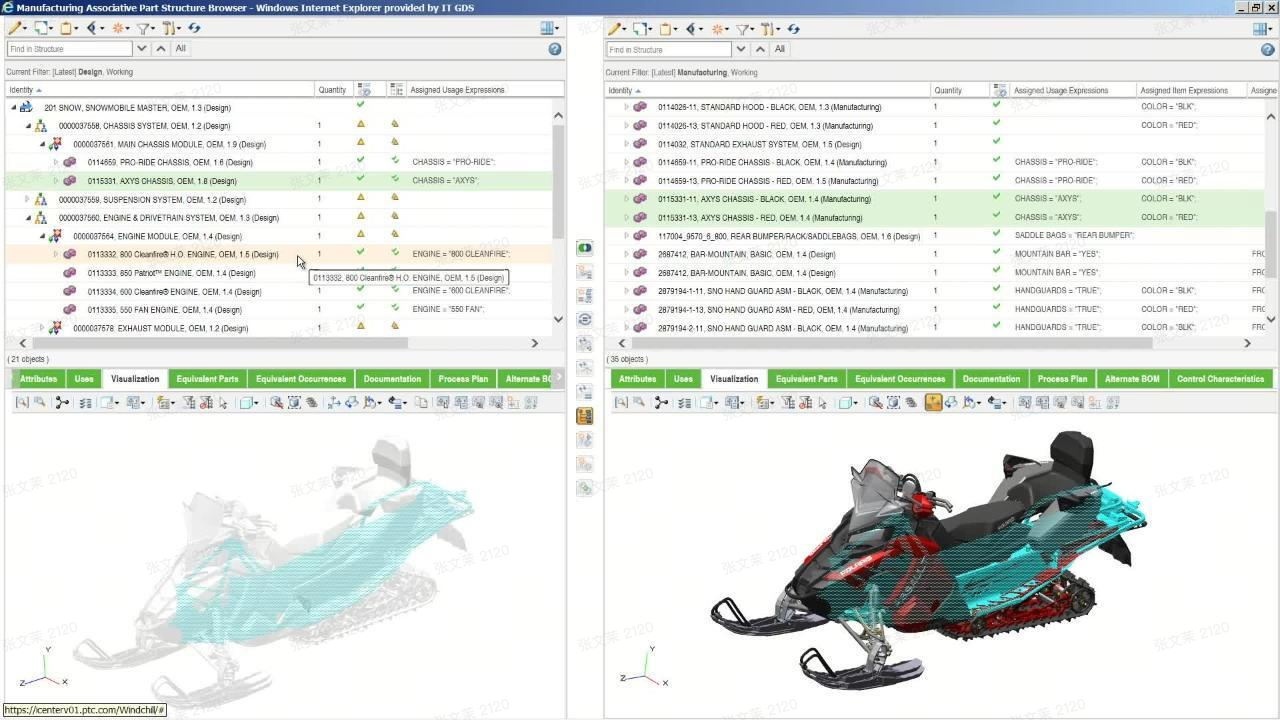The height and width of the screenshot is (720, 1280).
Task: Click find next down arrow in right pane
Action: tap(741, 49)
